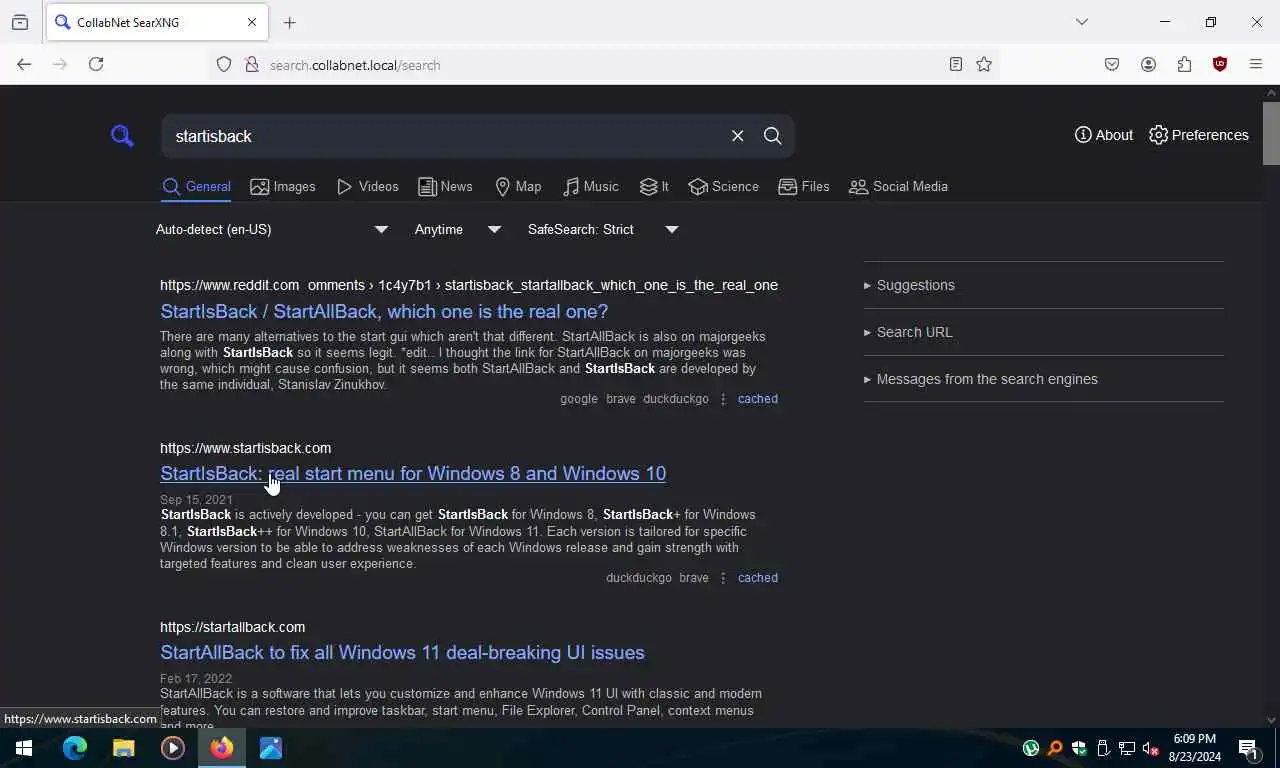Open the Auto-detect (en-US) language dropdown
The height and width of the screenshot is (768, 1280).
[x=272, y=229]
